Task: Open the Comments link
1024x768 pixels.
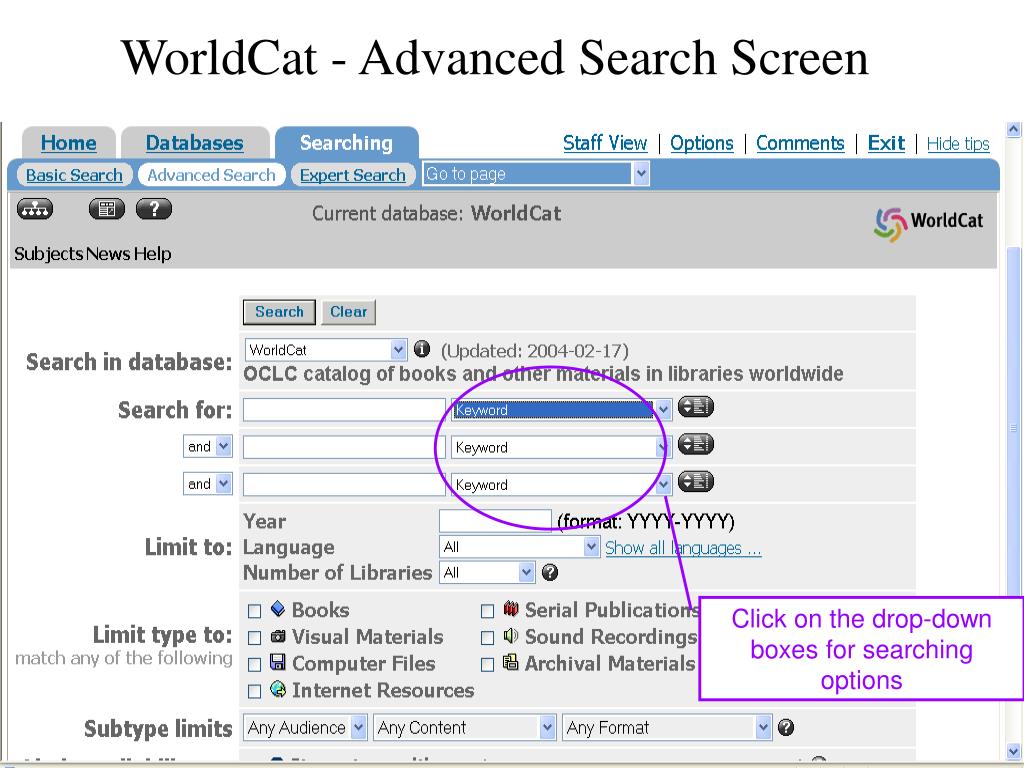Action: point(800,143)
